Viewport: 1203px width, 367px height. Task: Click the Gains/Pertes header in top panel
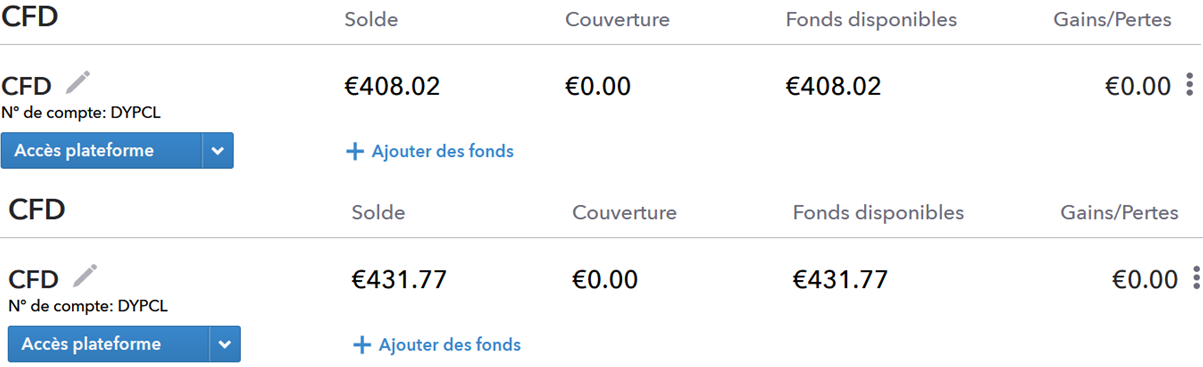click(1112, 20)
